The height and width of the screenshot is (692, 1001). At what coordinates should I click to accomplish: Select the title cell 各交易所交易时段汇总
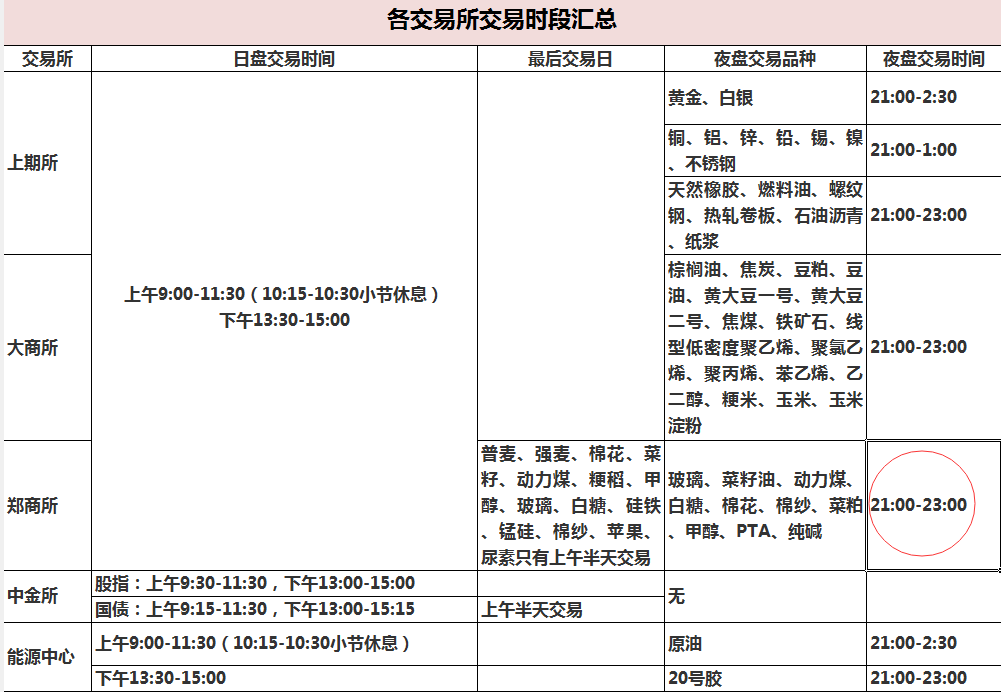(502, 22)
